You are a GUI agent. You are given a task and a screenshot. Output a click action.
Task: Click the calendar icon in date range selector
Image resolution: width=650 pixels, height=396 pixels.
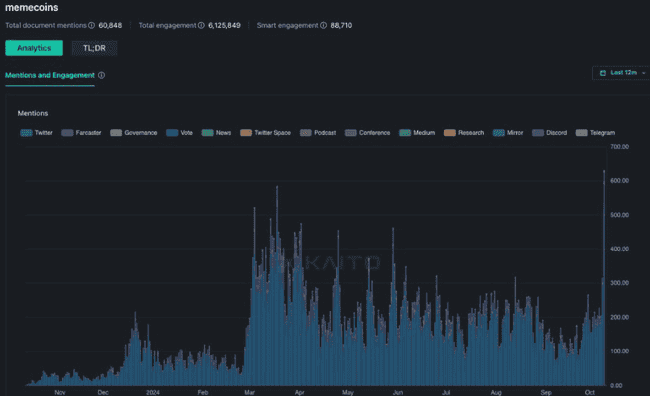pos(603,73)
